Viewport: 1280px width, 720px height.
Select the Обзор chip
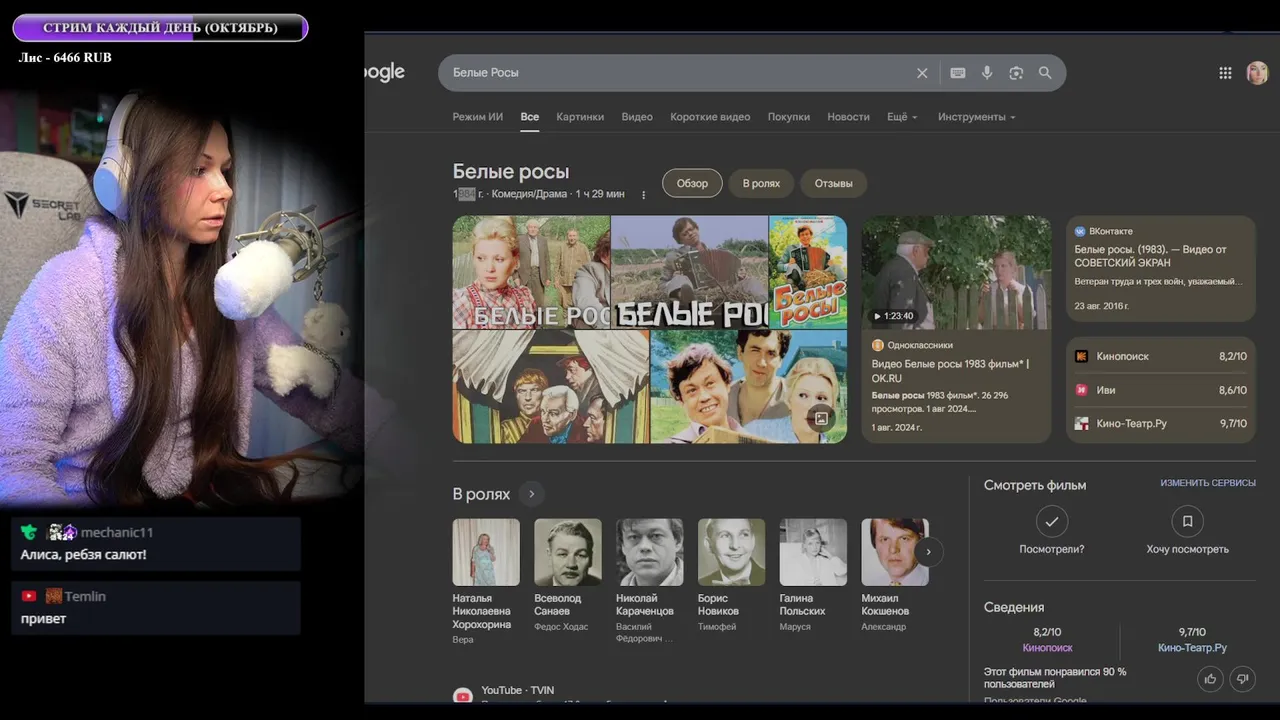[x=692, y=183]
